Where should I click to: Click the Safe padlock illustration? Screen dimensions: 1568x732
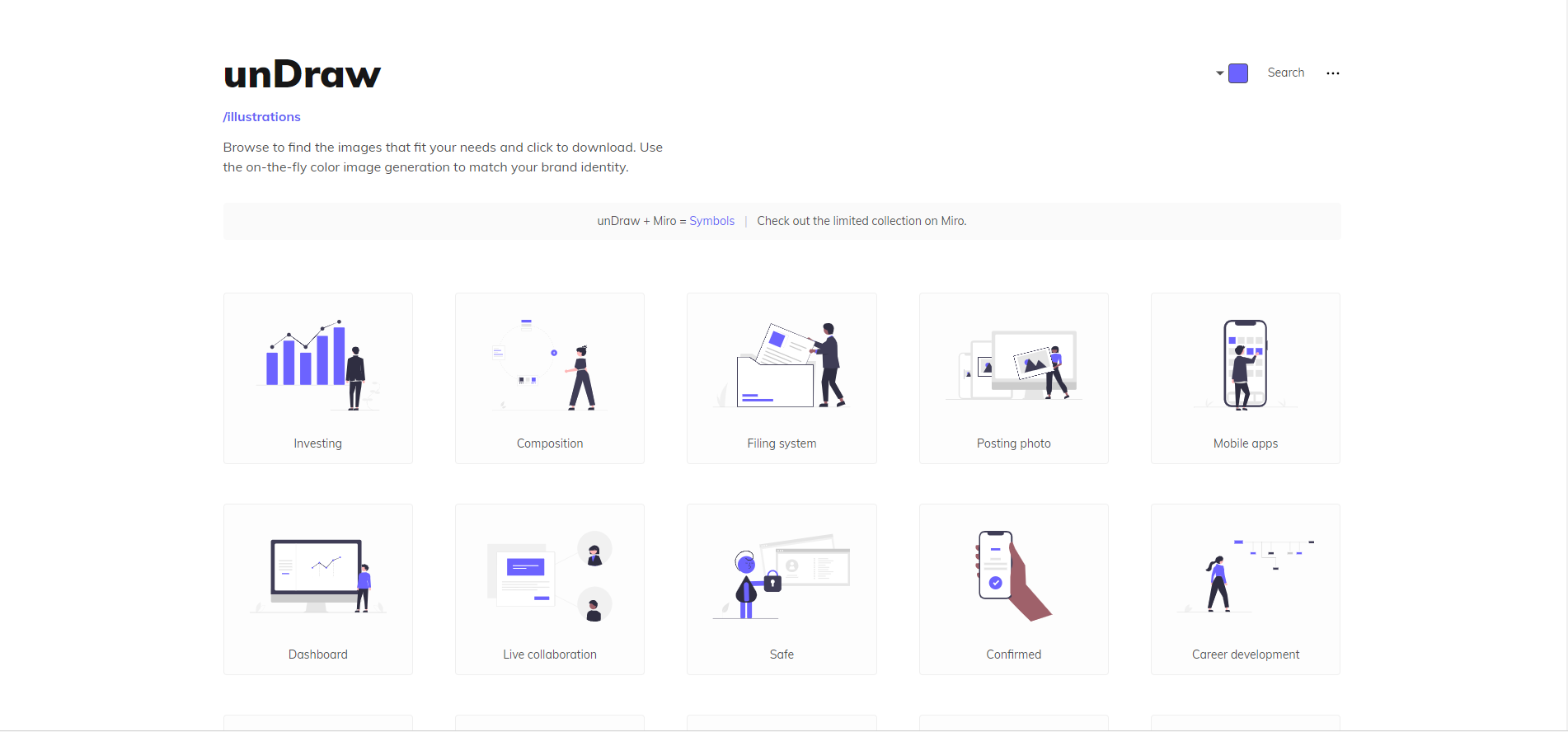(781, 576)
